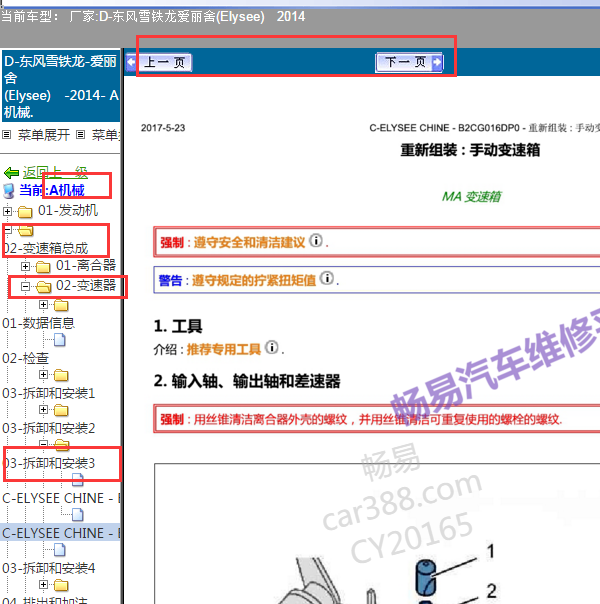Expand the 03-拆卸和安装1 node
The height and width of the screenshot is (604, 600).
click(44, 374)
